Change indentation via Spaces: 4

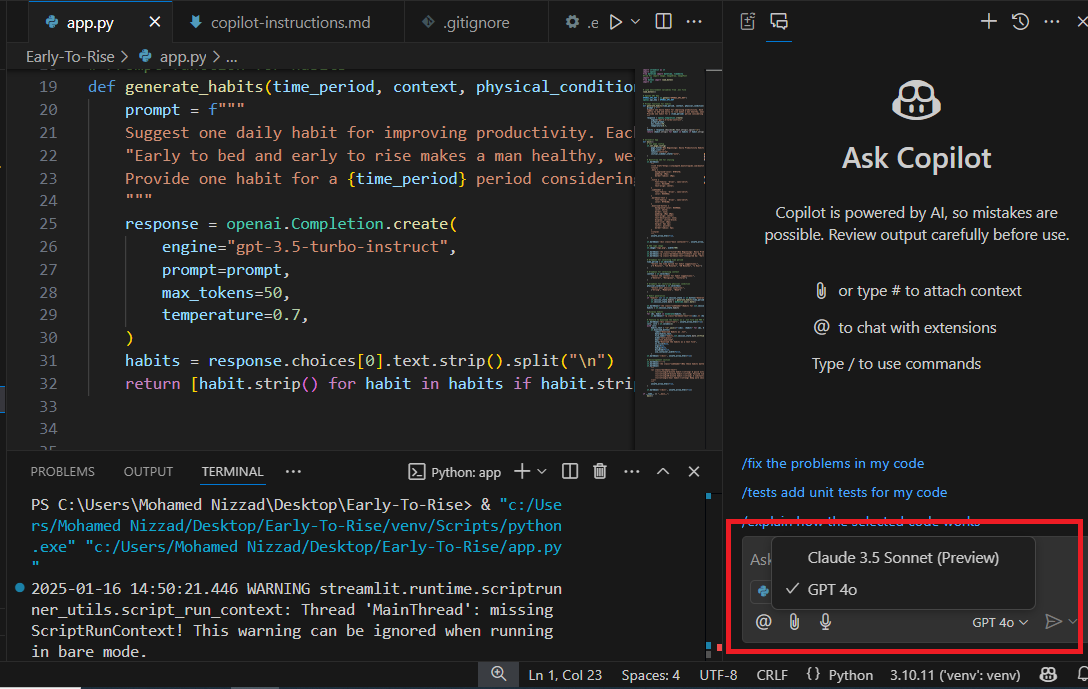point(650,675)
